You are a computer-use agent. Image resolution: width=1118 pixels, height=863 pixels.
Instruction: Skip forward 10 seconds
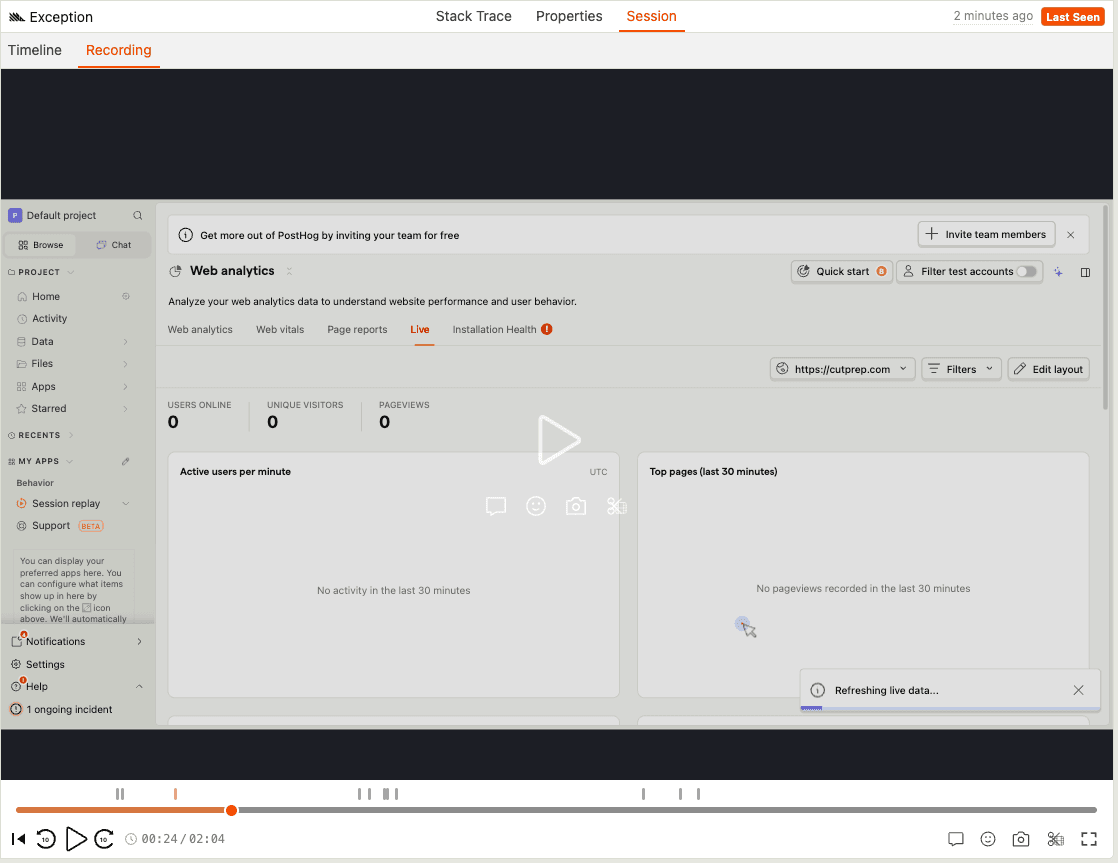click(x=104, y=839)
